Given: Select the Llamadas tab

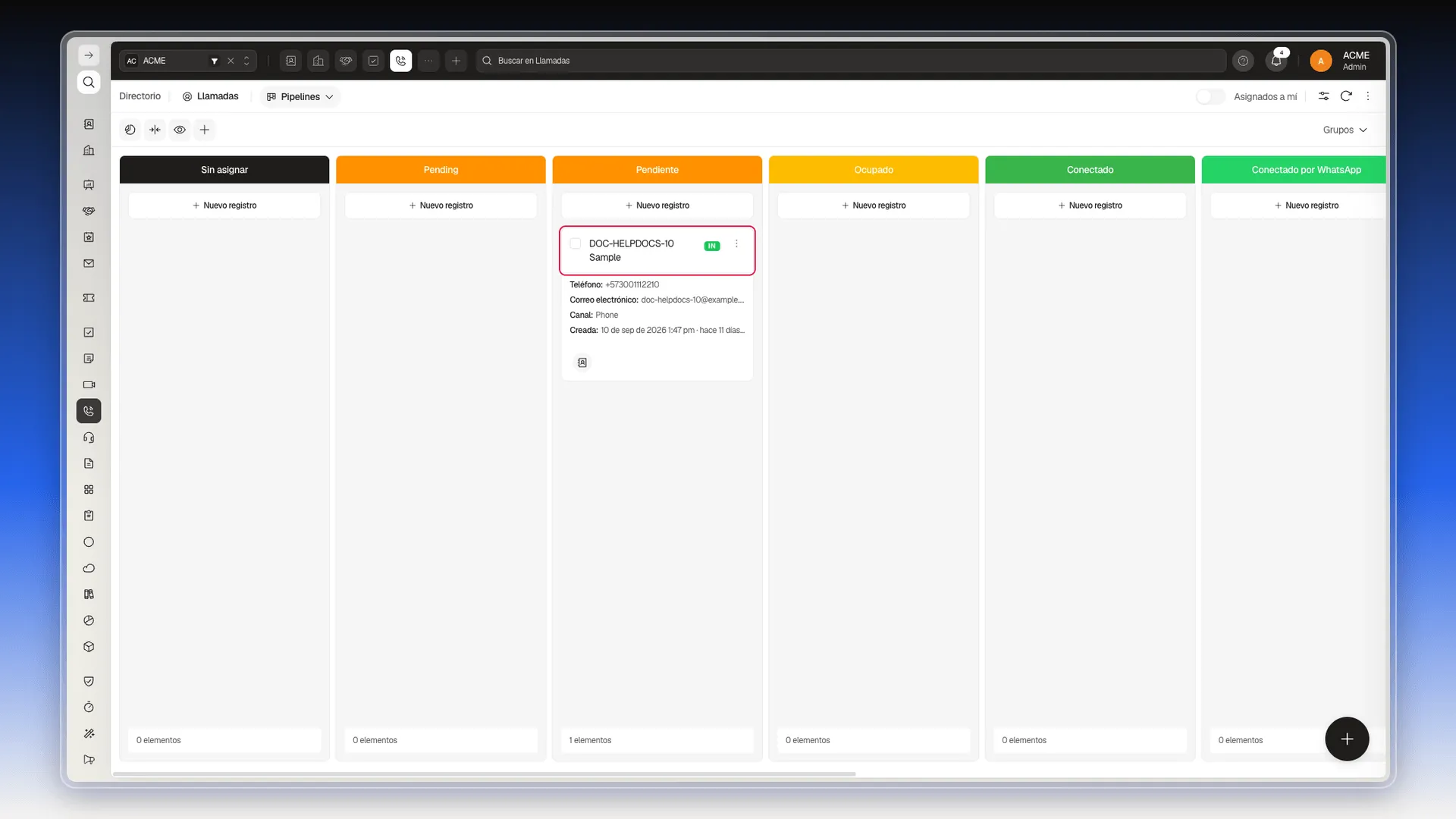Looking at the screenshot, I should (210, 96).
